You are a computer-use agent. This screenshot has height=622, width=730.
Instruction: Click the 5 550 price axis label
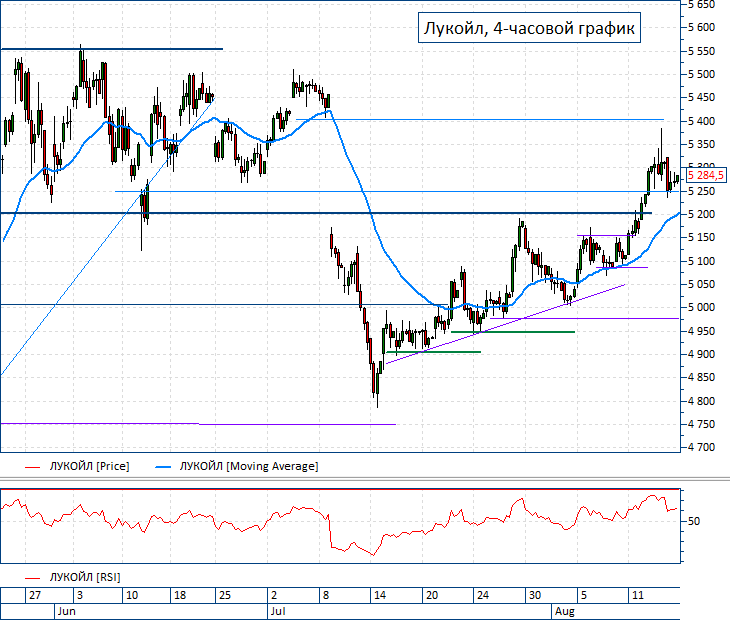tap(701, 51)
